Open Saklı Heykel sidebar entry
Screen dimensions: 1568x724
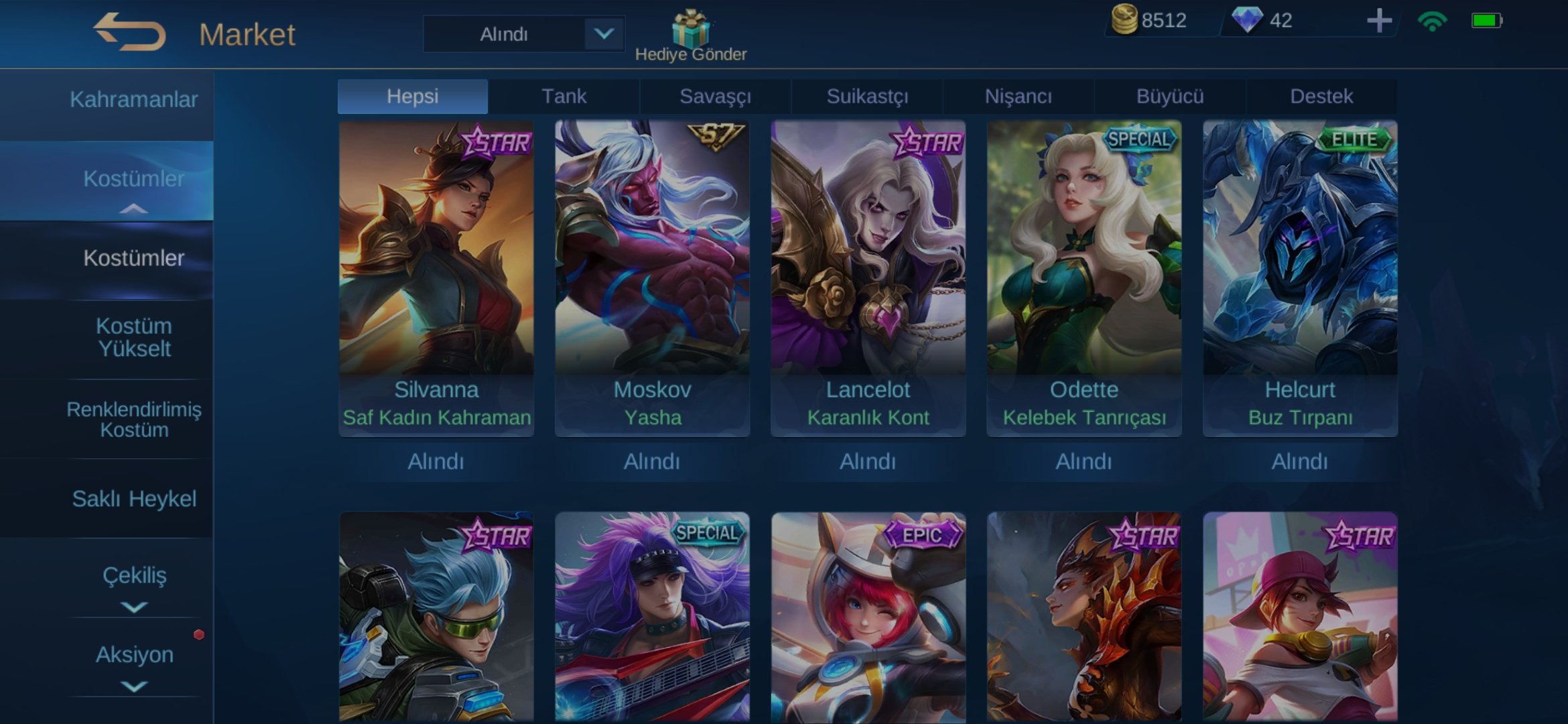pos(134,499)
